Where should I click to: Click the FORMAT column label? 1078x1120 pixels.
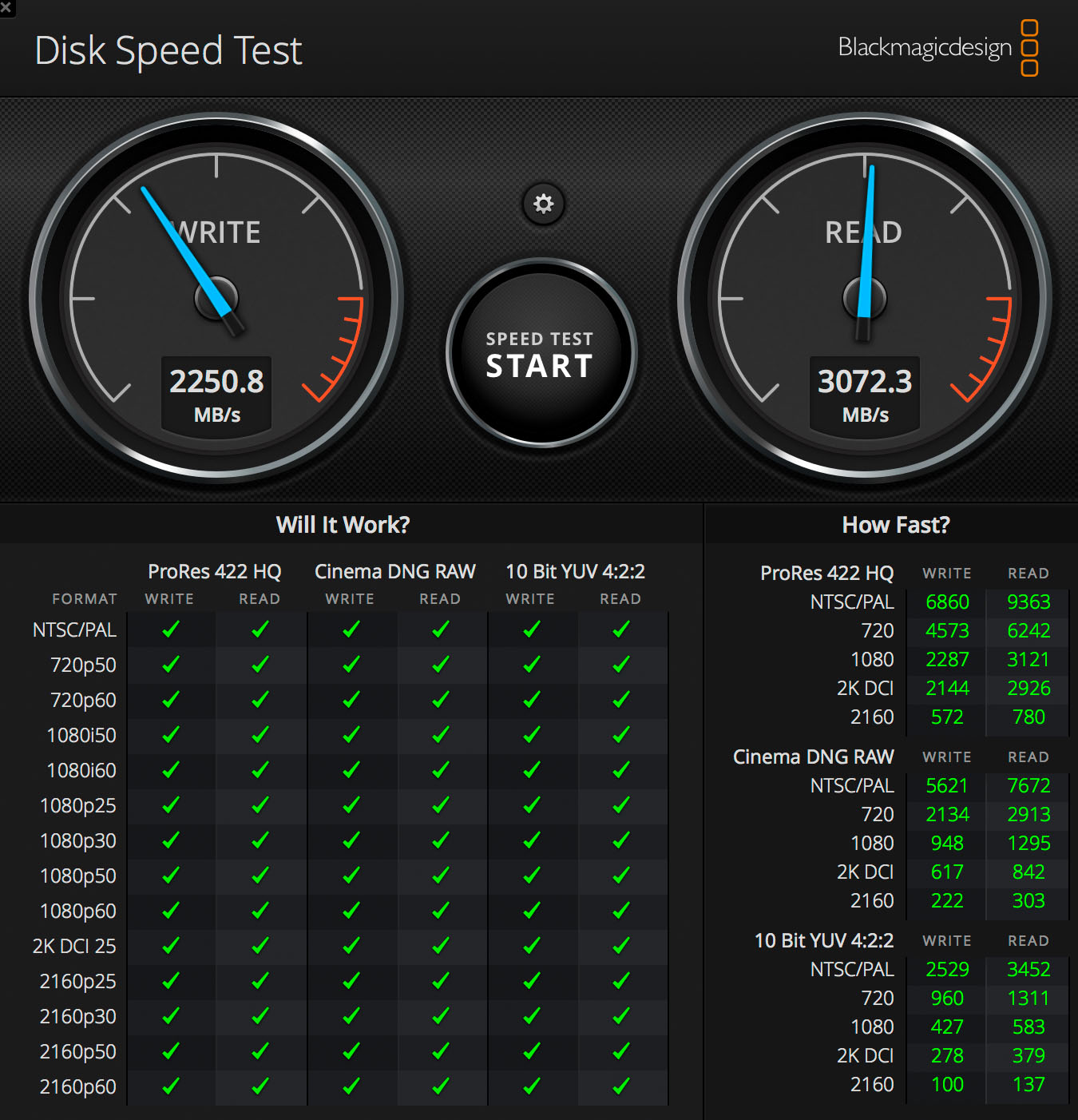[x=85, y=599]
